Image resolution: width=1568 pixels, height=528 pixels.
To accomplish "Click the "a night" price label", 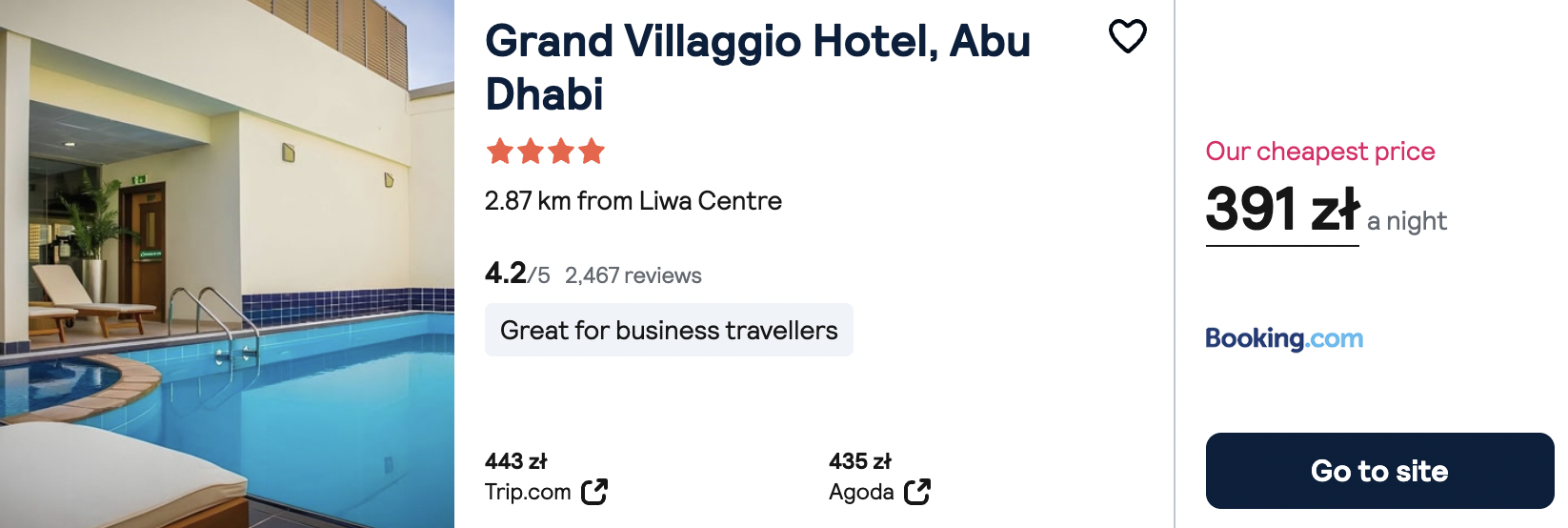I will pos(1406,221).
